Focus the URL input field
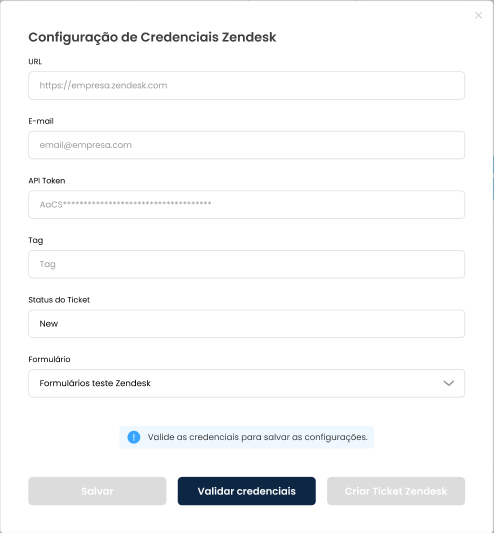The image size is (494, 533). [246, 86]
